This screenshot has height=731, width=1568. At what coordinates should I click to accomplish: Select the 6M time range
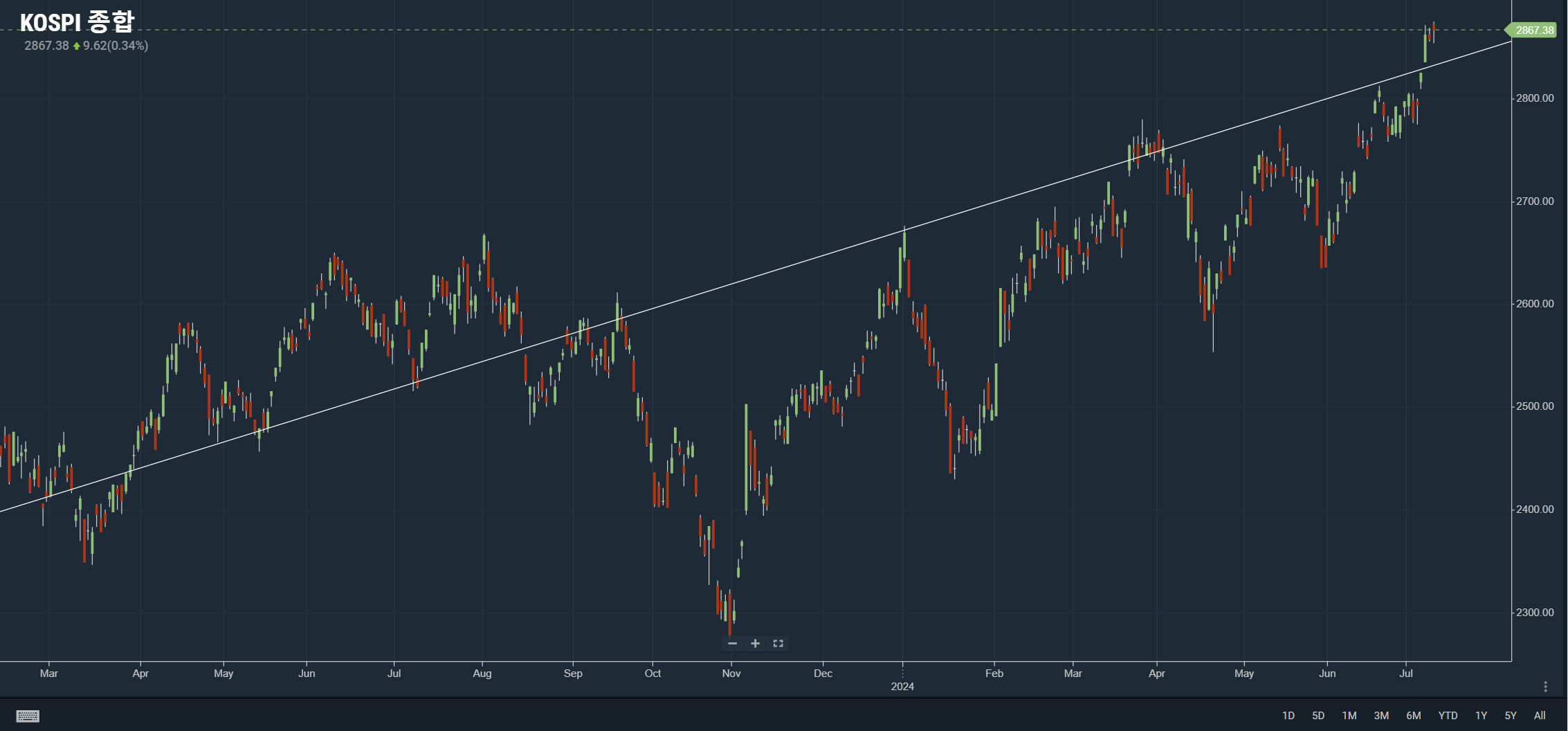(x=1414, y=716)
